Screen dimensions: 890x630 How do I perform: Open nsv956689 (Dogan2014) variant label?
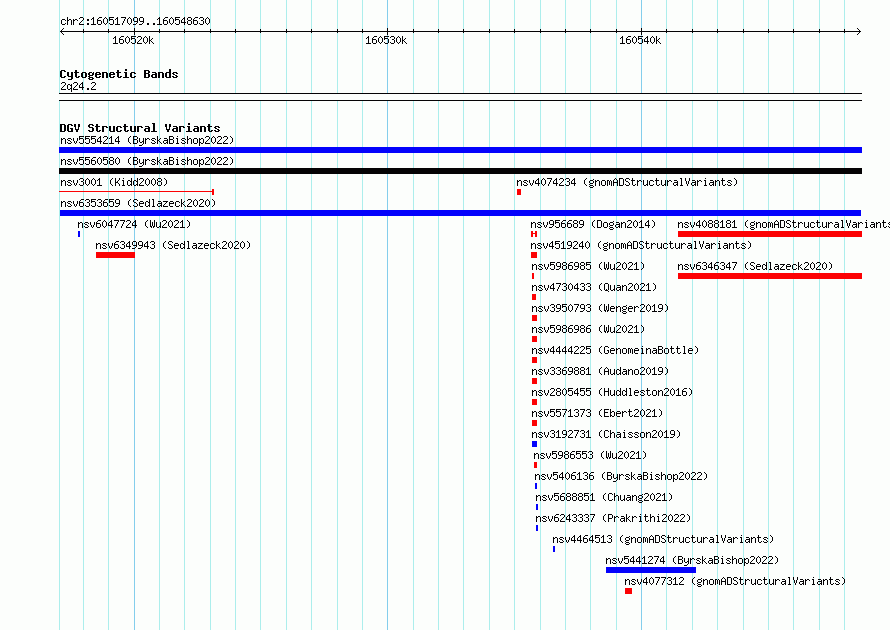coord(593,224)
